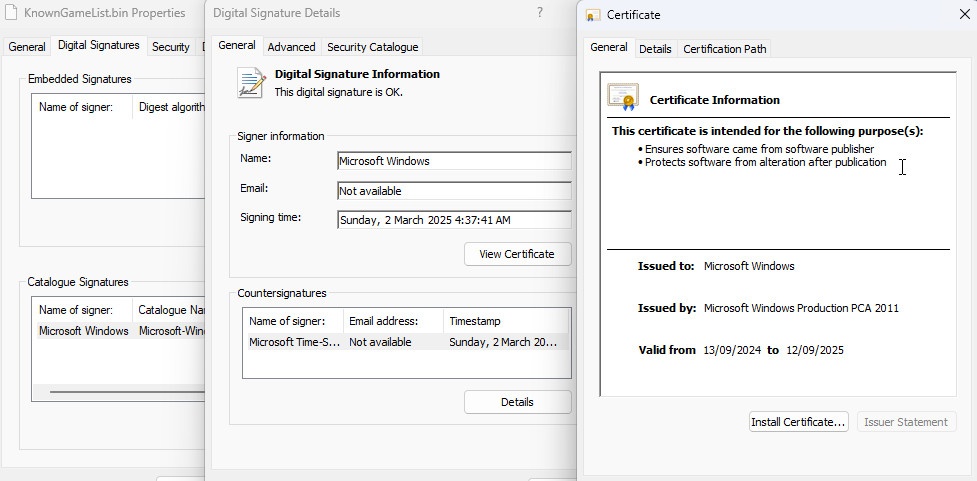Viewport: 977px width, 481px height.
Task: Click the expiry date 12/09/2025
Action: 815,350
